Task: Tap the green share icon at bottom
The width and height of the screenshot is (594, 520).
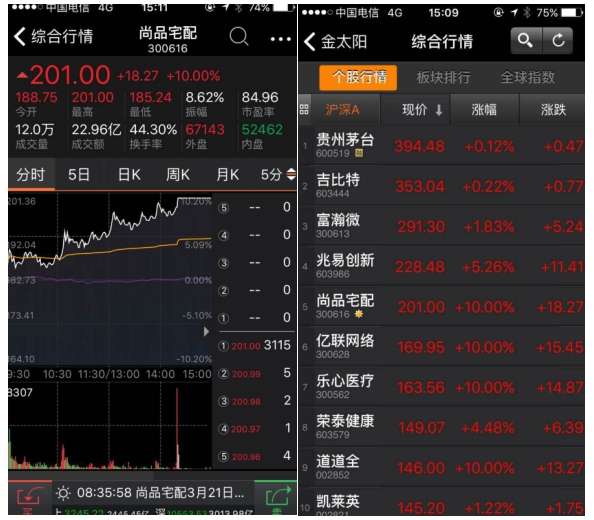Action: click(x=277, y=497)
